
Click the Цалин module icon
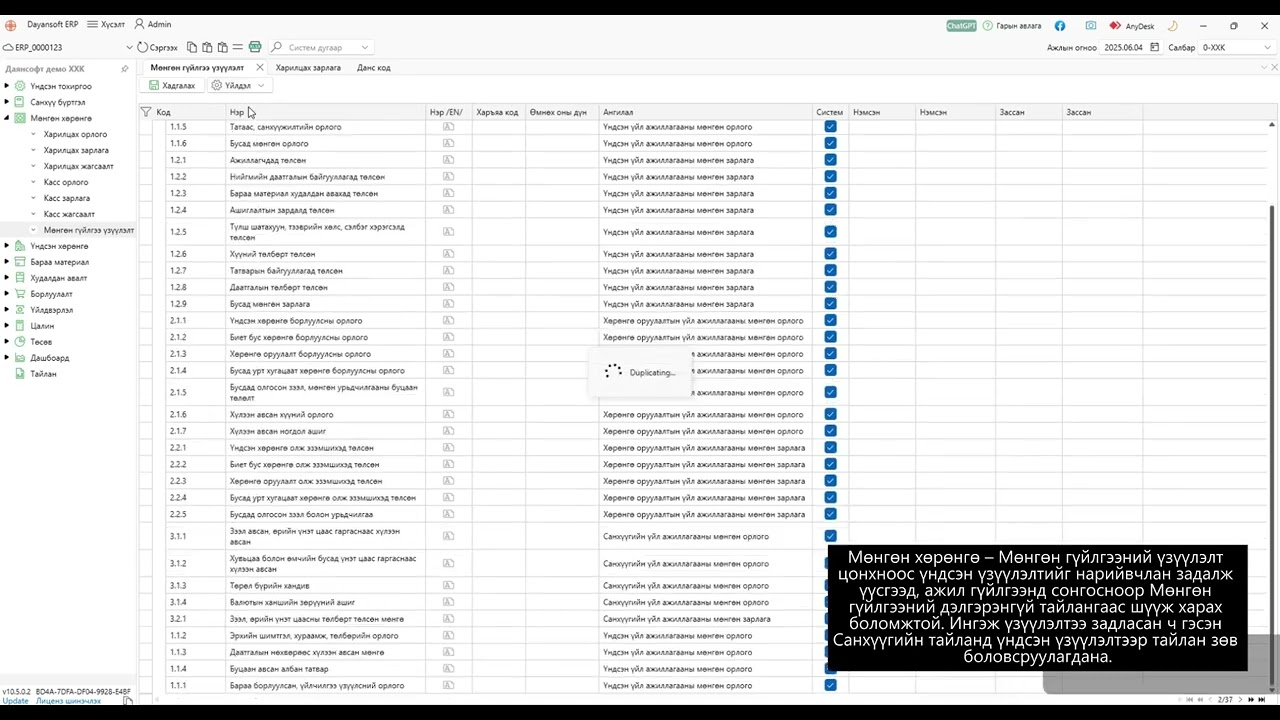tap(20, 326)
